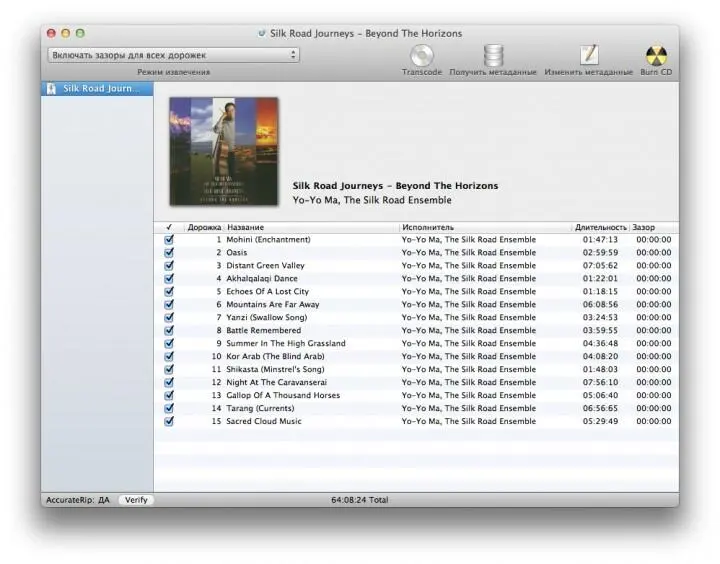Uncheck Summer In The High Grassland checkbox

point(169,343)
